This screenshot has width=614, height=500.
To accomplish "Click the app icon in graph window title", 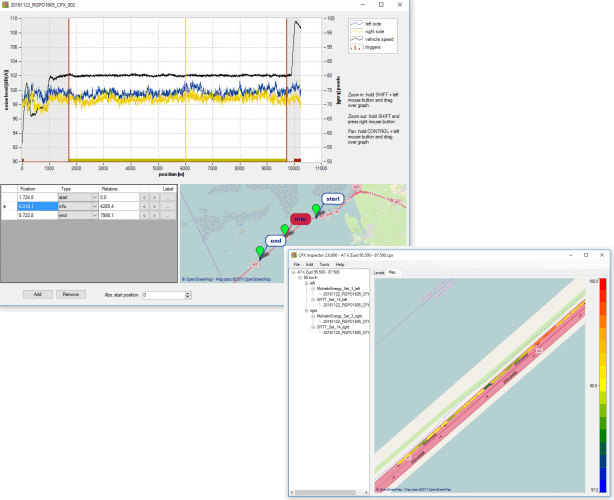I will point(5,5).
